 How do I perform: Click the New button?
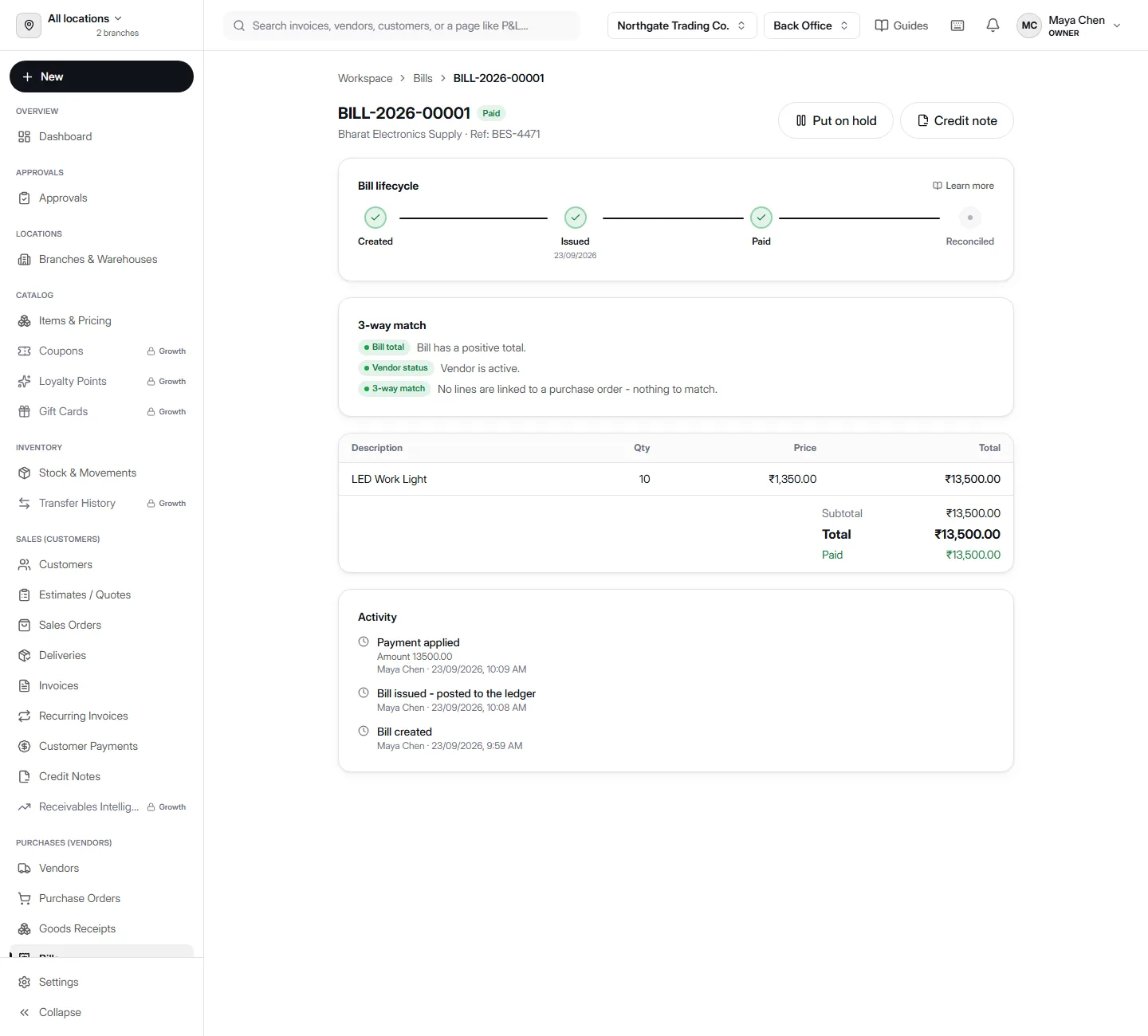(x=102, y=77)
